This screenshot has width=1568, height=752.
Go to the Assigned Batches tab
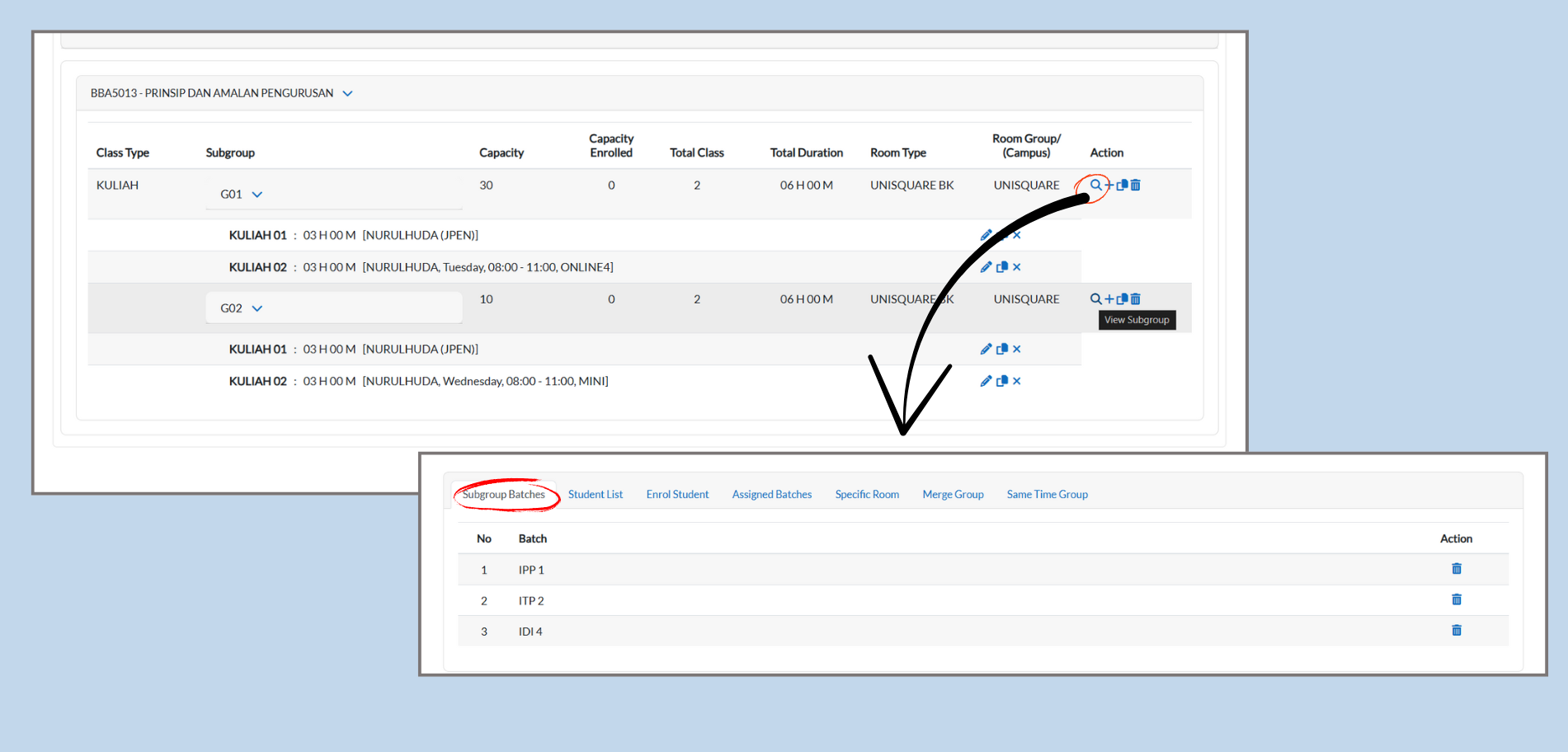click(771, 494)
